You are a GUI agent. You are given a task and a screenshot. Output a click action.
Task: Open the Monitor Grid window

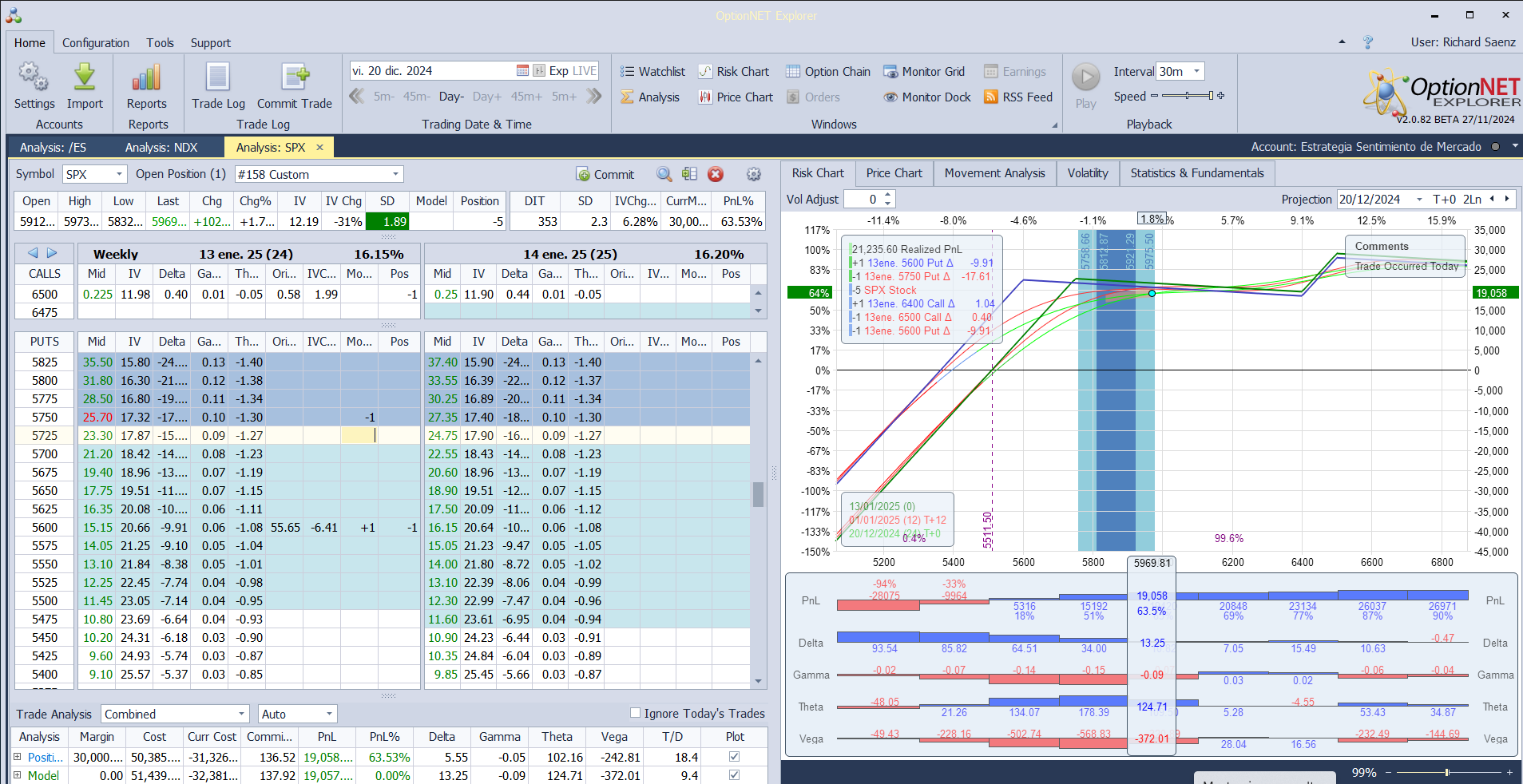[924, 72]
